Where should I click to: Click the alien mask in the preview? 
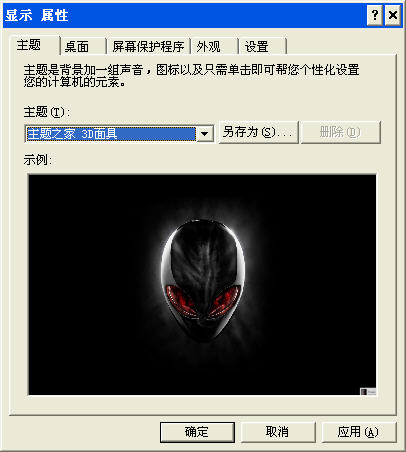[203, 281]
